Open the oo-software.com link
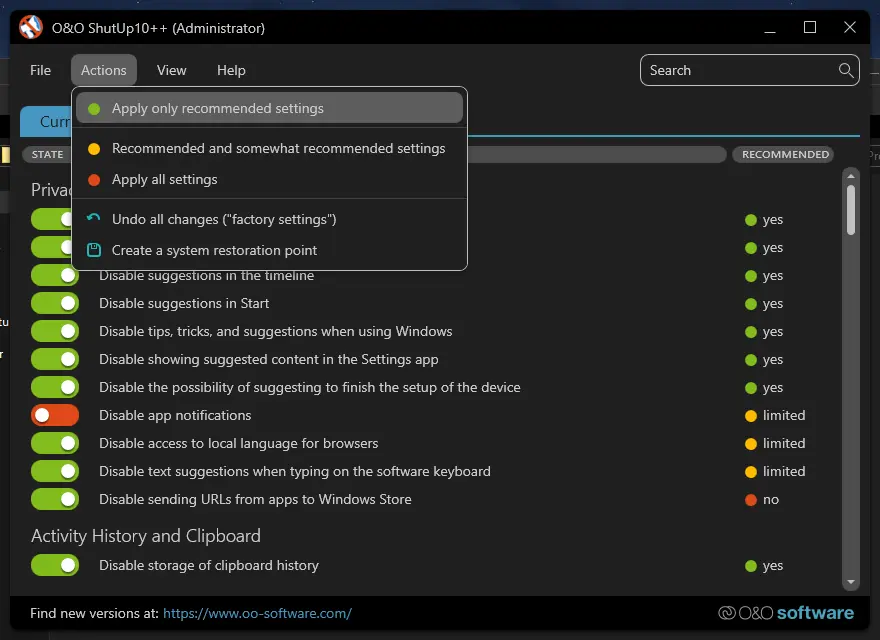 (258, 613)
